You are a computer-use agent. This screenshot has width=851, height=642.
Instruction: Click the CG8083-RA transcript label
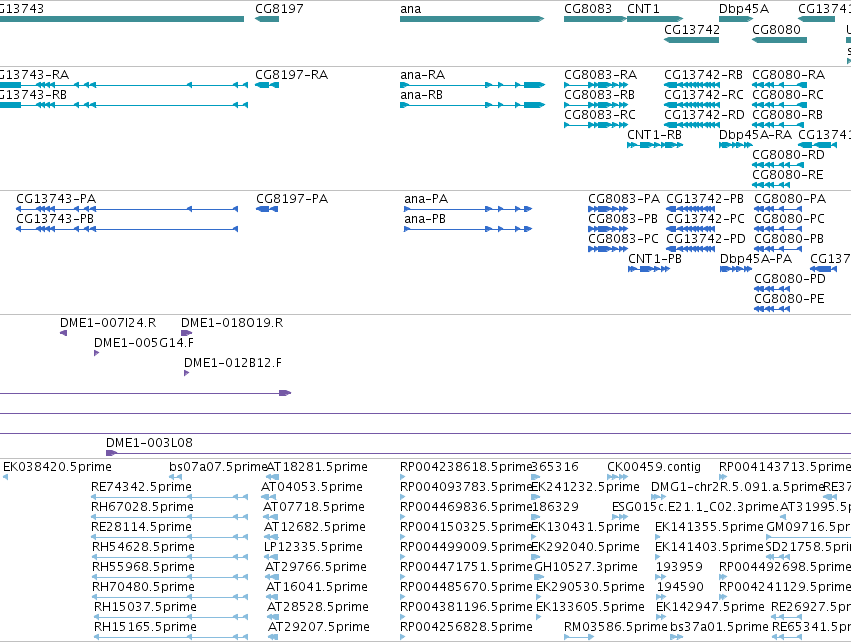coord(600,74)
